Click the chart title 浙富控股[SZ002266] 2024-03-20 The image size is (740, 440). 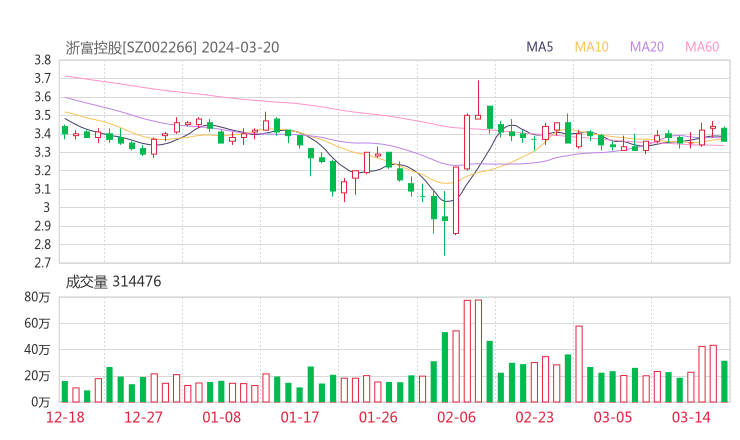point(172,47)
